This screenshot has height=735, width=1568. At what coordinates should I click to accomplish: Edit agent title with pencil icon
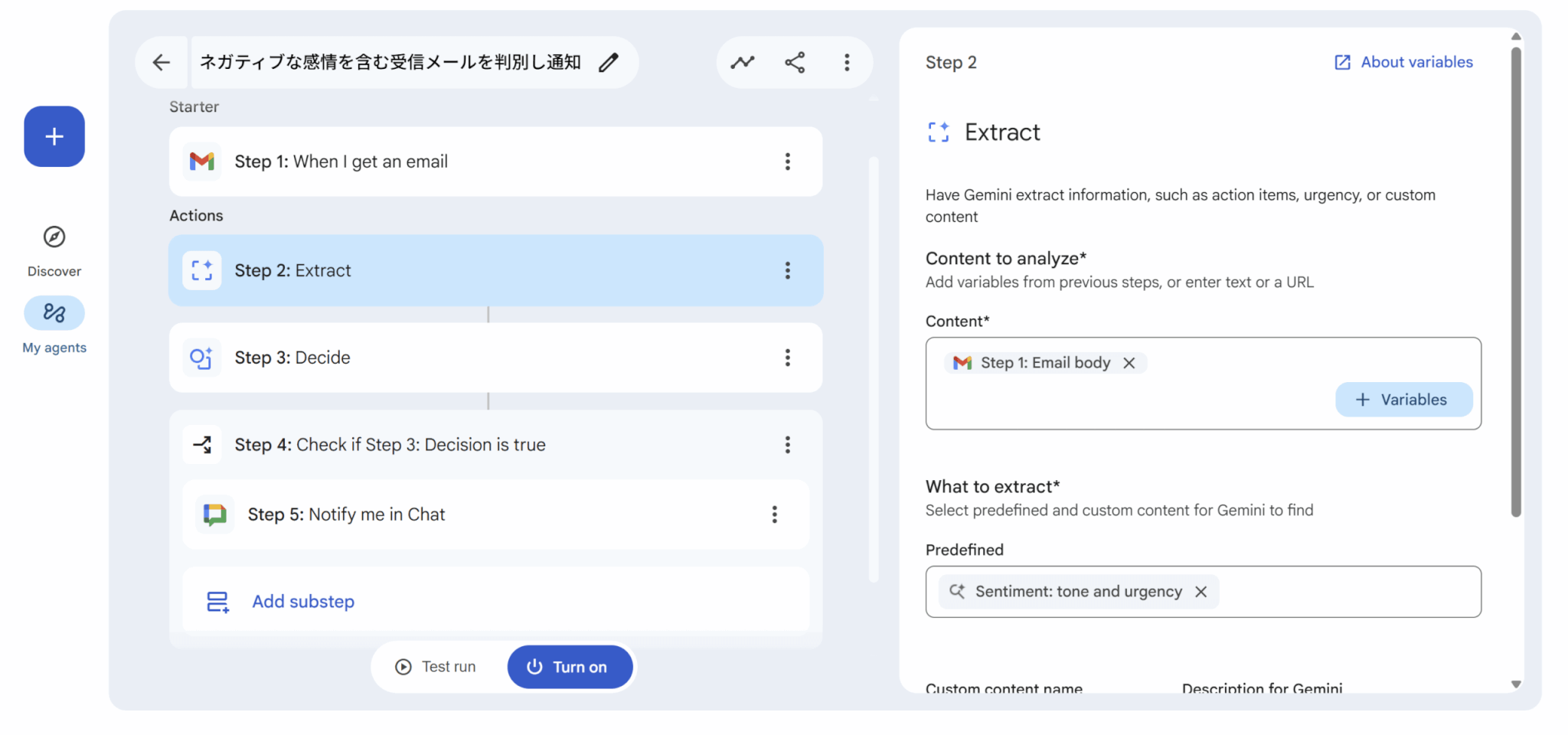(609, 63)
